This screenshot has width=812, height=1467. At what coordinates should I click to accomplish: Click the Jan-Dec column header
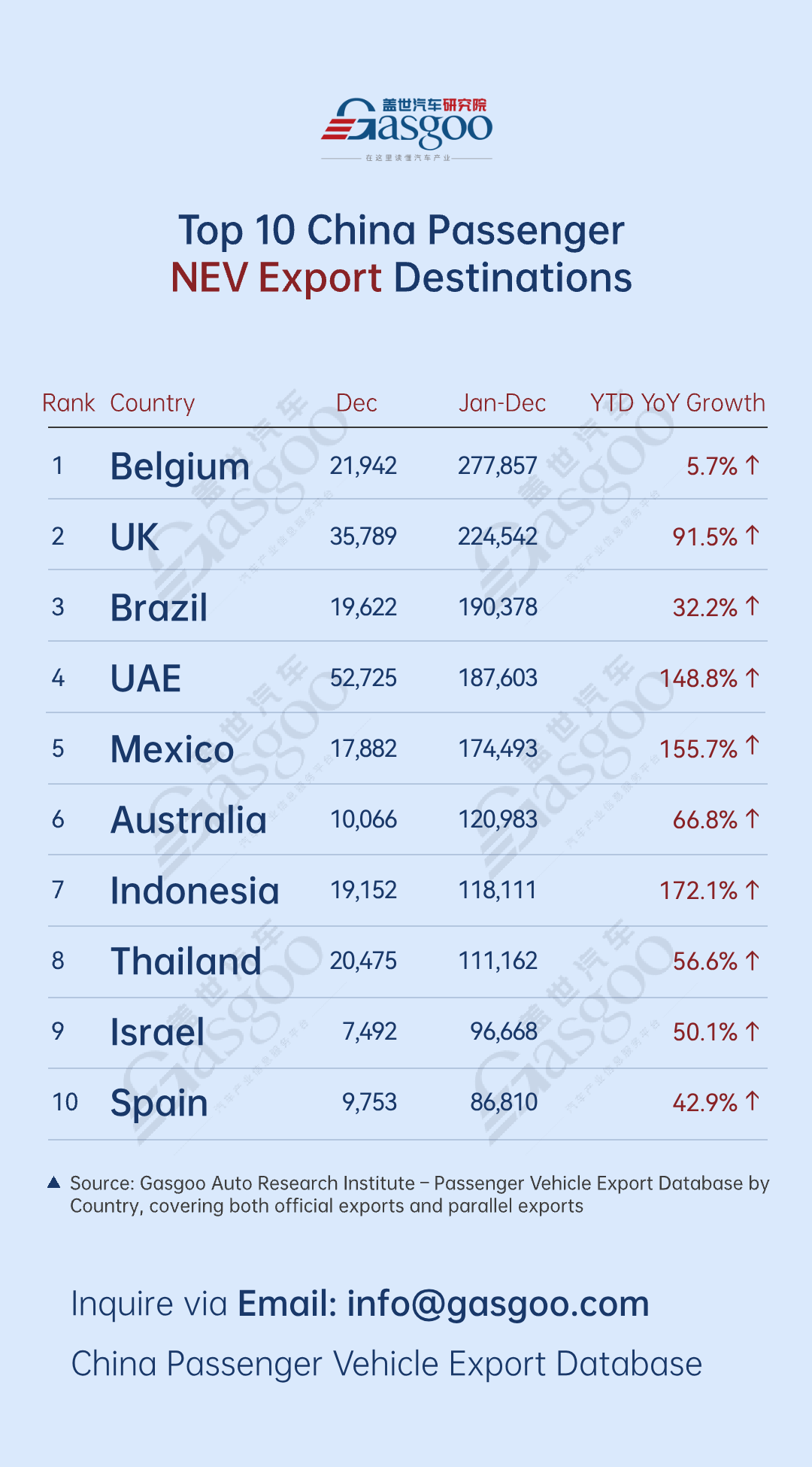coord(502,403)
